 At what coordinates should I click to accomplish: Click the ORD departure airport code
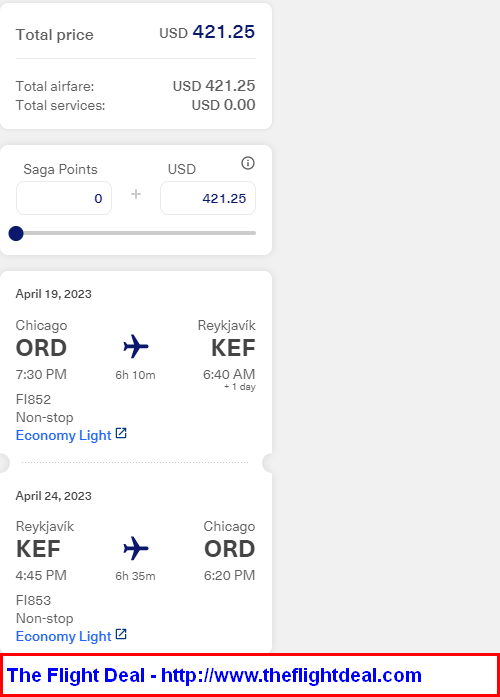pos(41,348)
